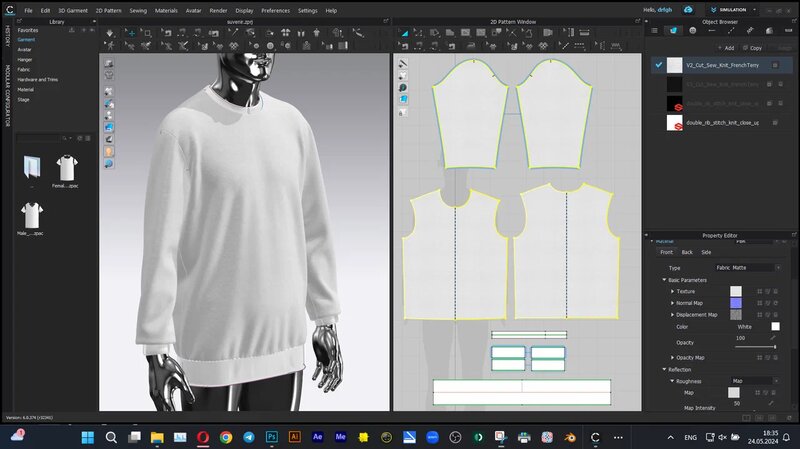The width and height of the screenshot is (800, 449).
Task: Select the Rectangle pattern tool in 2D toolbar
Action: [x=465, y=33]
